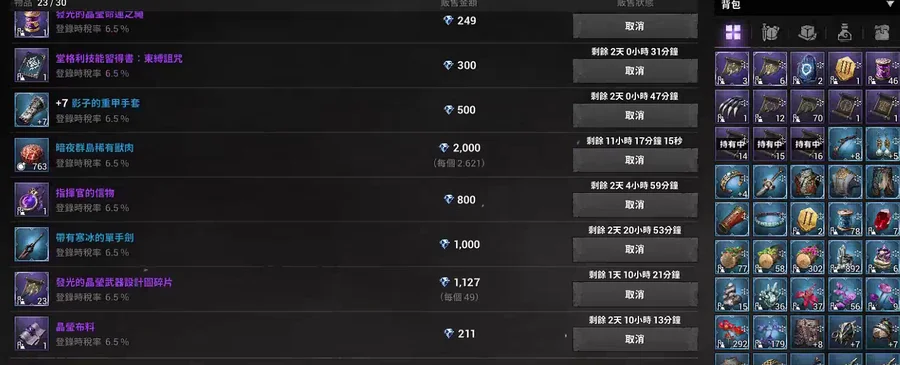
Task: Select the all-items grid backpack tab
Action: click(732, 32)
